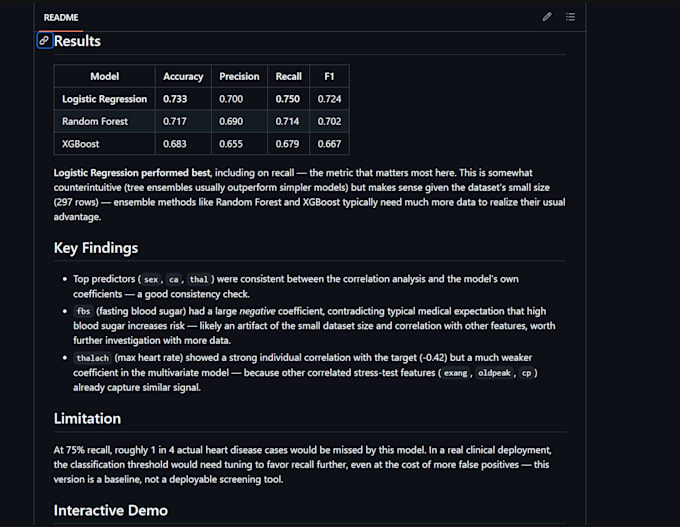680x527 pixels.
Task: Click the pencil icon to edit README
Action: (x=547, y=17)
